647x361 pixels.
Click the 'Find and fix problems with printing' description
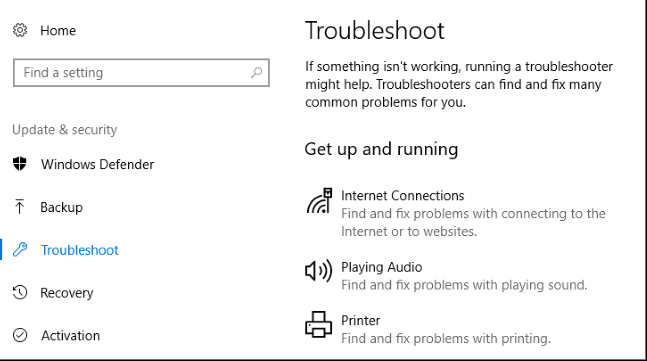[x=446, y=339]
